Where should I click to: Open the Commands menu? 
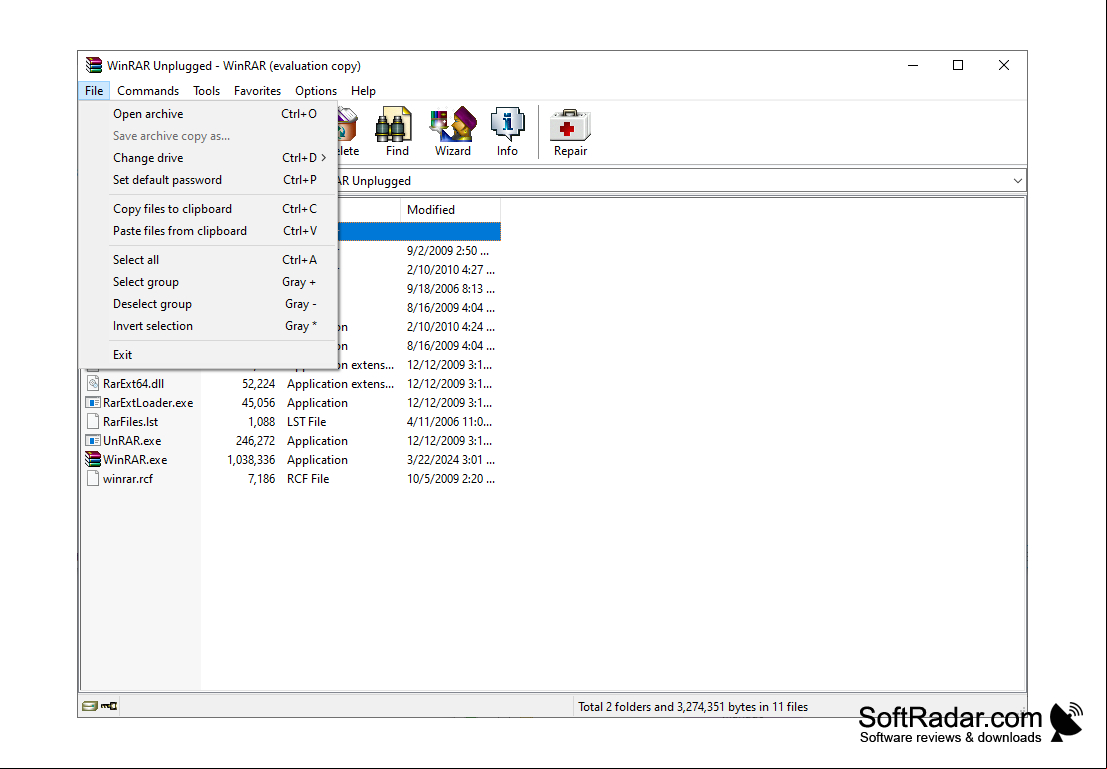click(x=148, y=91)
